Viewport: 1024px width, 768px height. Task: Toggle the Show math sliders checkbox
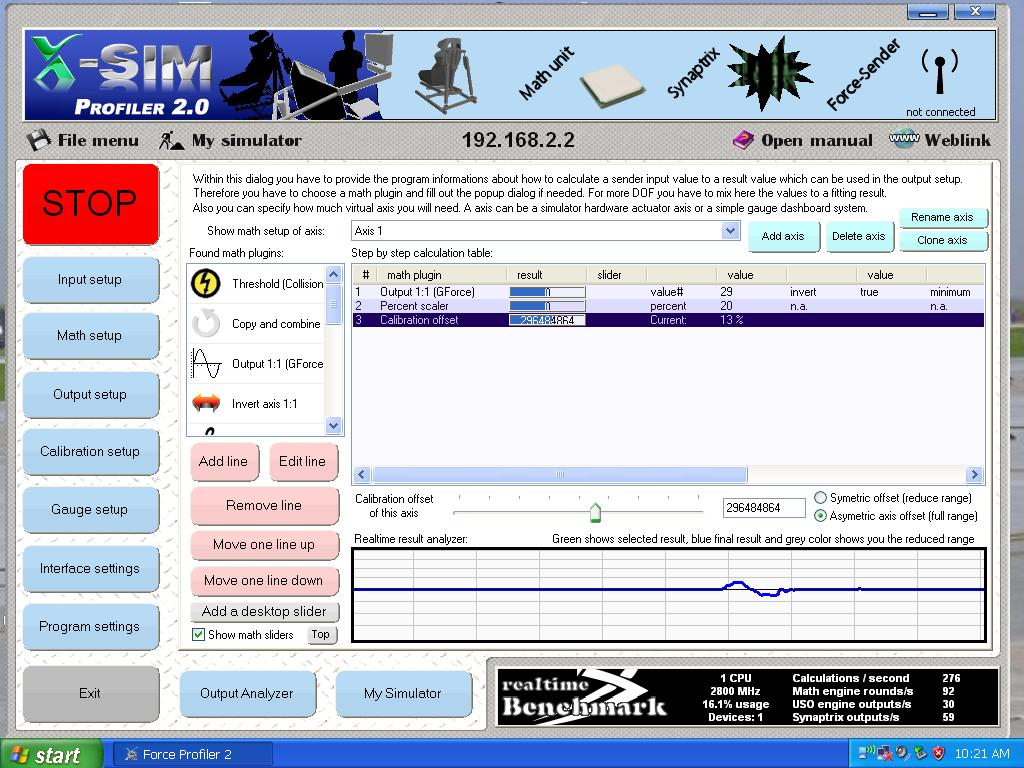tap(199, 634)
